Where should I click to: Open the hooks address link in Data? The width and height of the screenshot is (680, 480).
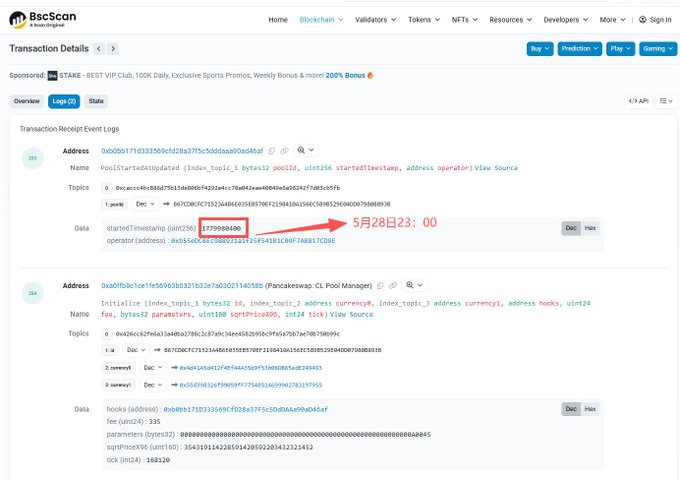pos(245,409)
